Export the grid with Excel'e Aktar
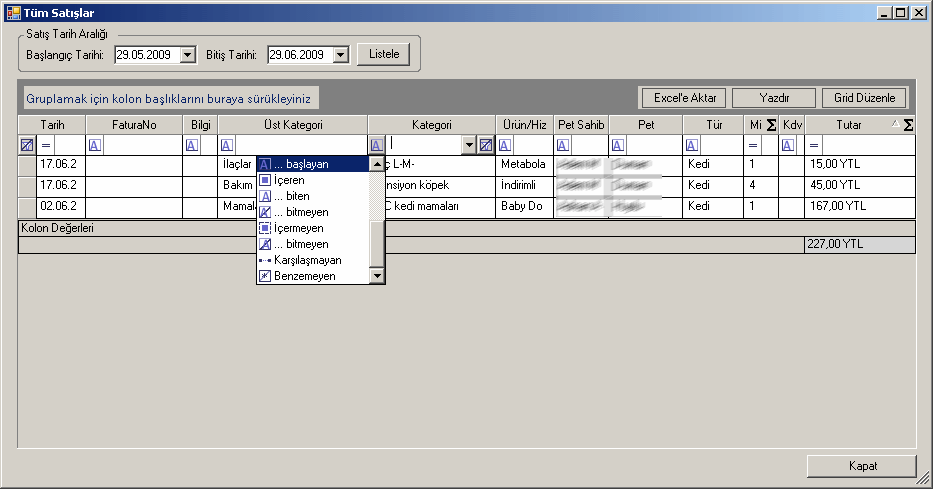Screen dimensions: 933x489 [685, 98]
